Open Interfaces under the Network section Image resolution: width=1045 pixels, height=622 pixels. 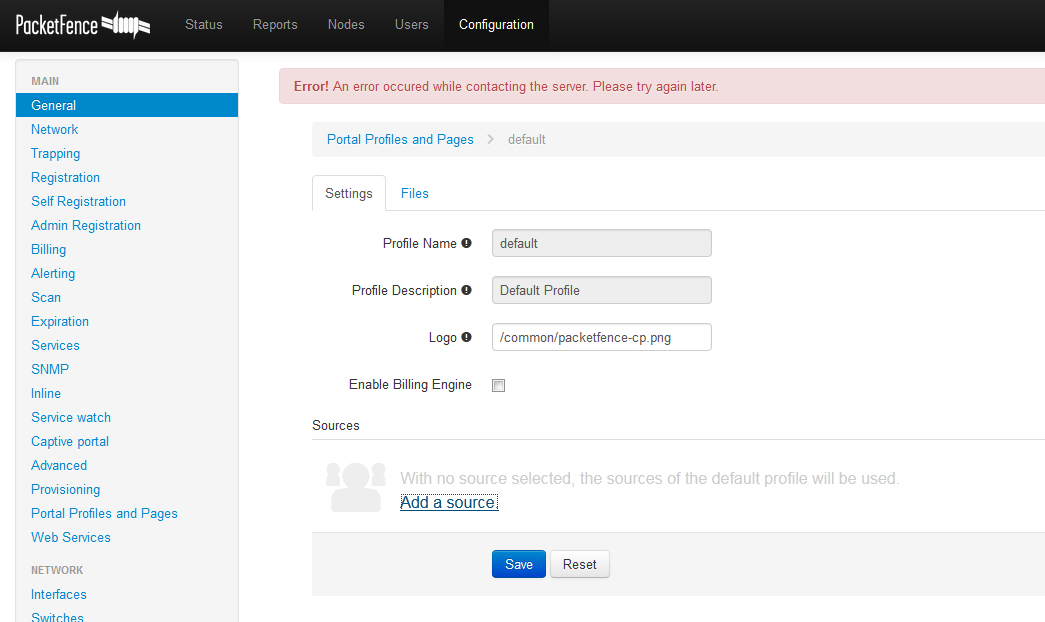[59, 594]
